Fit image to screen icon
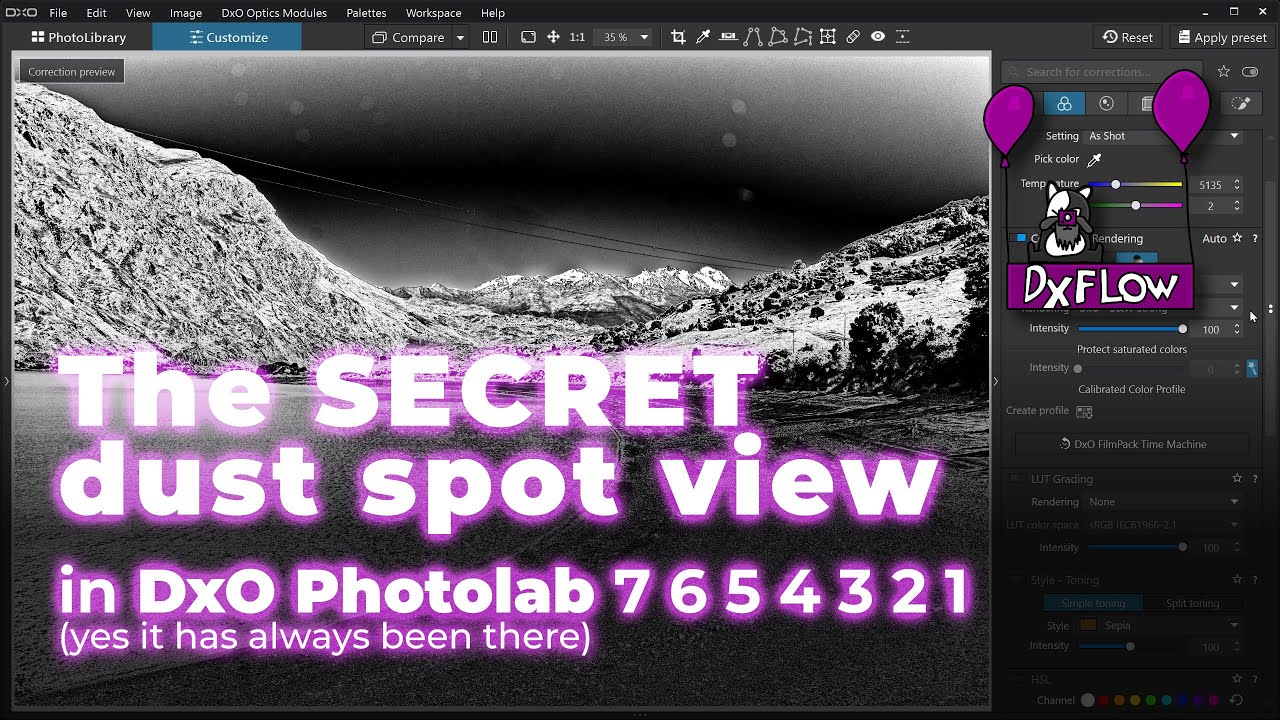Viewport: 1280px width, 720px height. pyautogui.click(x=528, y=37)
